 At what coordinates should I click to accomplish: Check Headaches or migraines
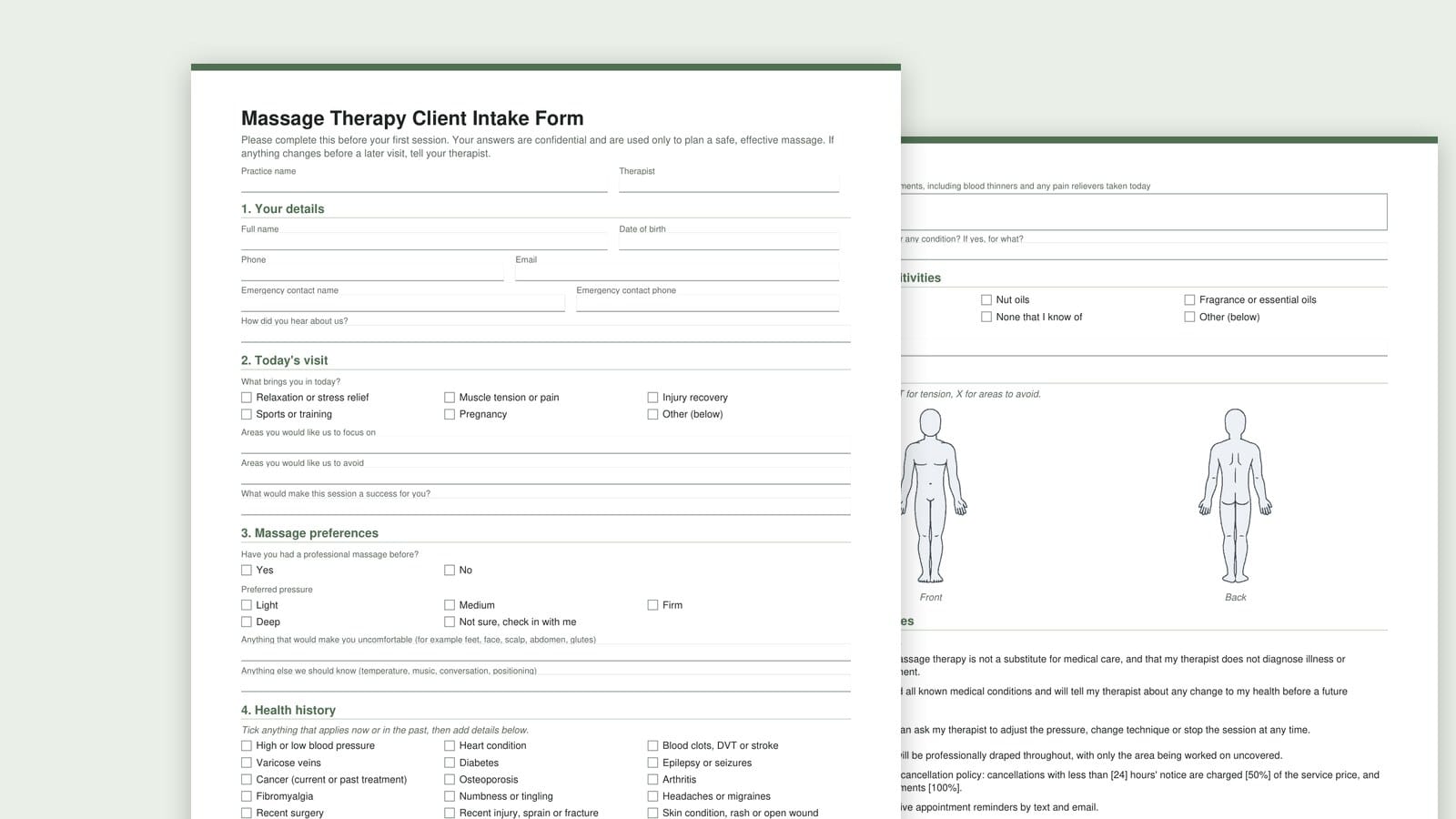coord(652,796)
